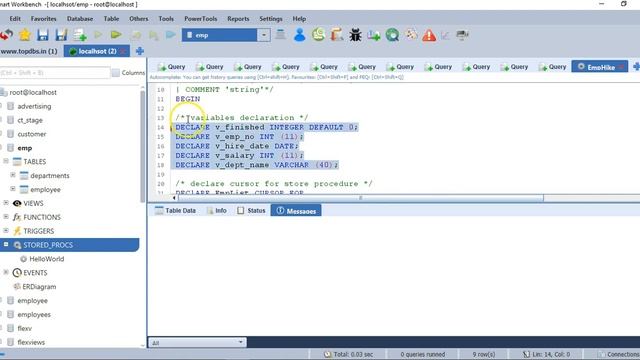Screen dimensions: 640x360
Task: Click the VIEWS eye icon in tree
Action: (x=17, y=203)
